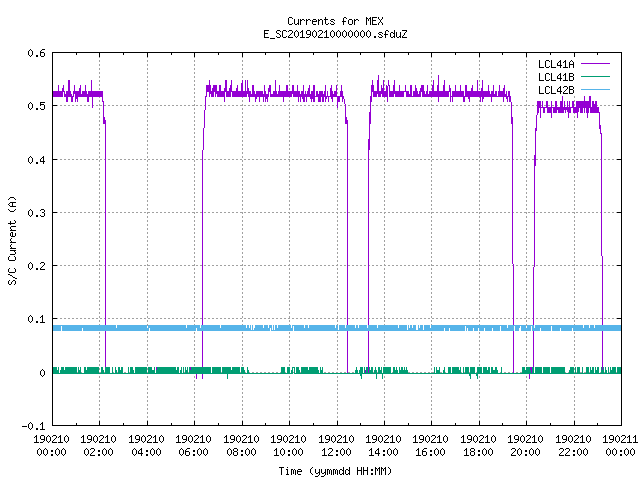Click the 'Currents for MEX' chart title

coord(335,21)
